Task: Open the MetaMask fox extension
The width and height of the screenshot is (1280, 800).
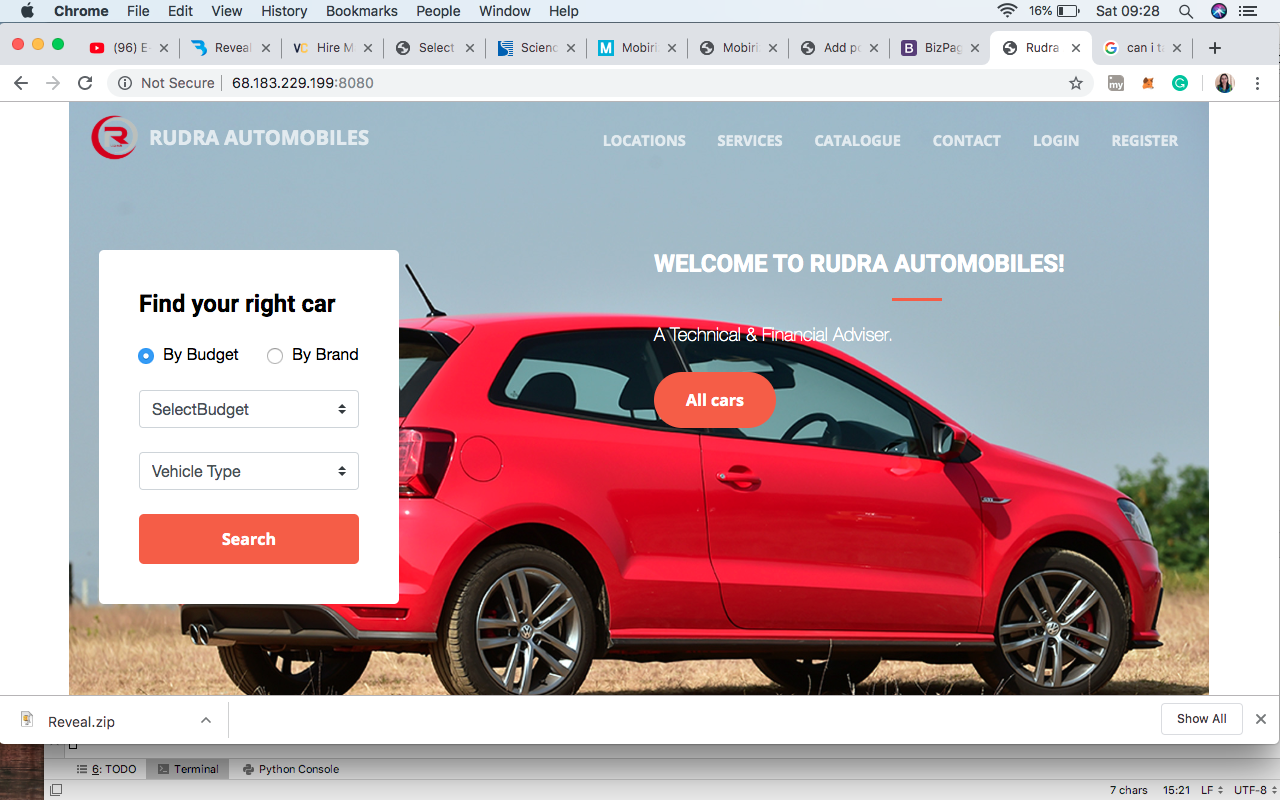Action: point(1148,83)
